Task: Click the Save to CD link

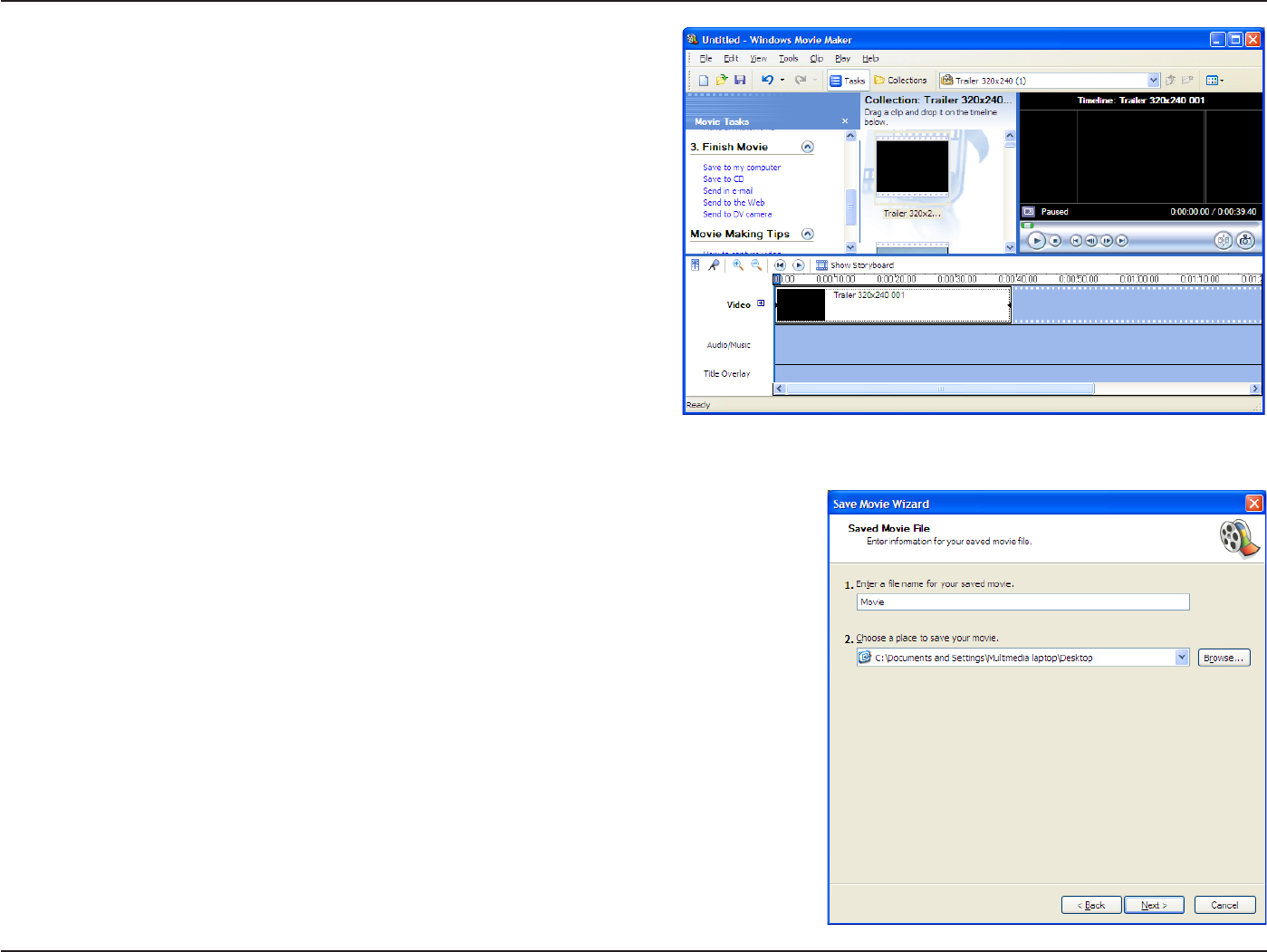Action: click(724, 179)
